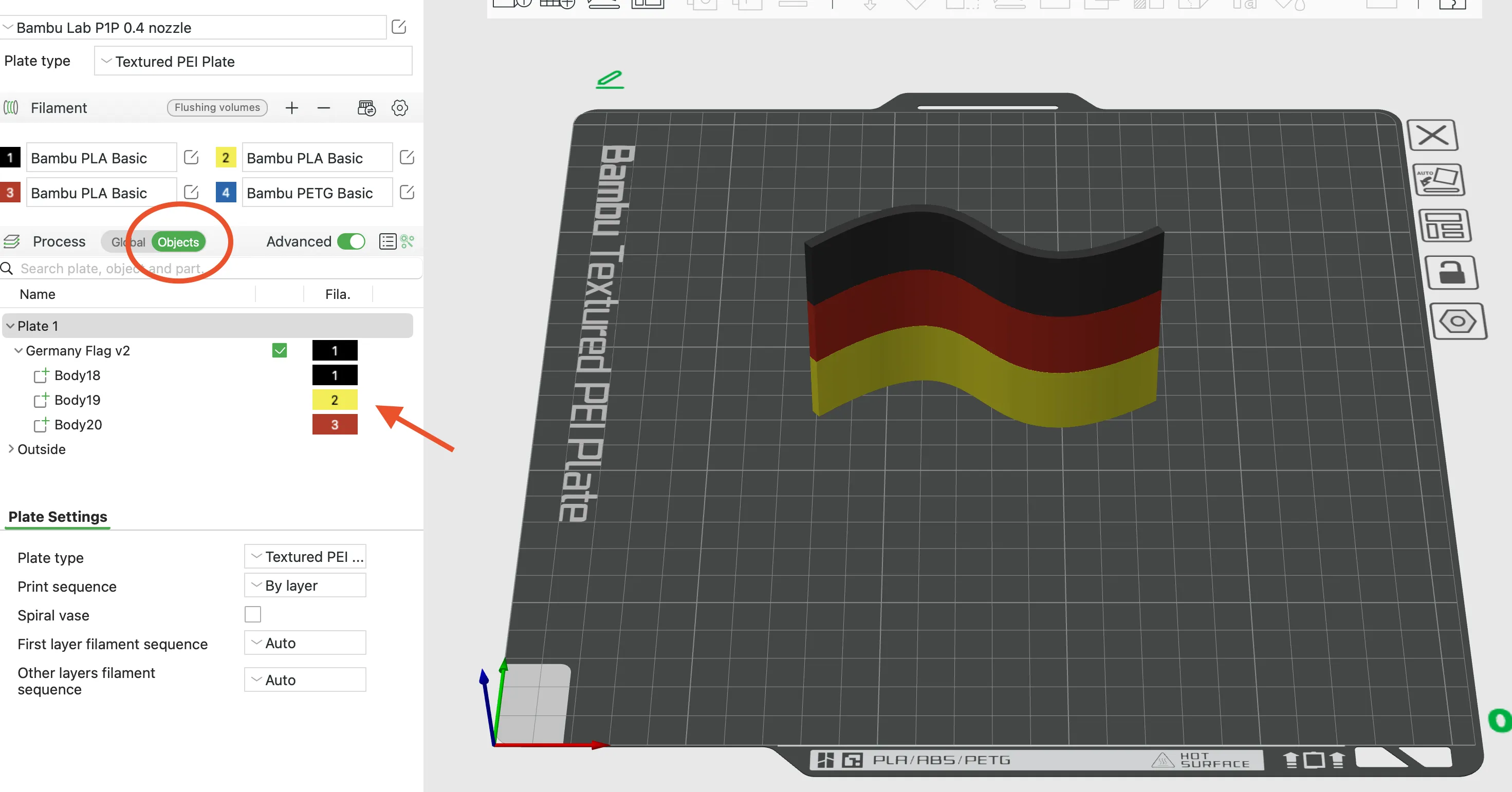Image resolution: width=1512 pixels, height=792 pixels.
Task: Select the Plate 1 row
Action: pyautogui.click(x=208, y=326)
